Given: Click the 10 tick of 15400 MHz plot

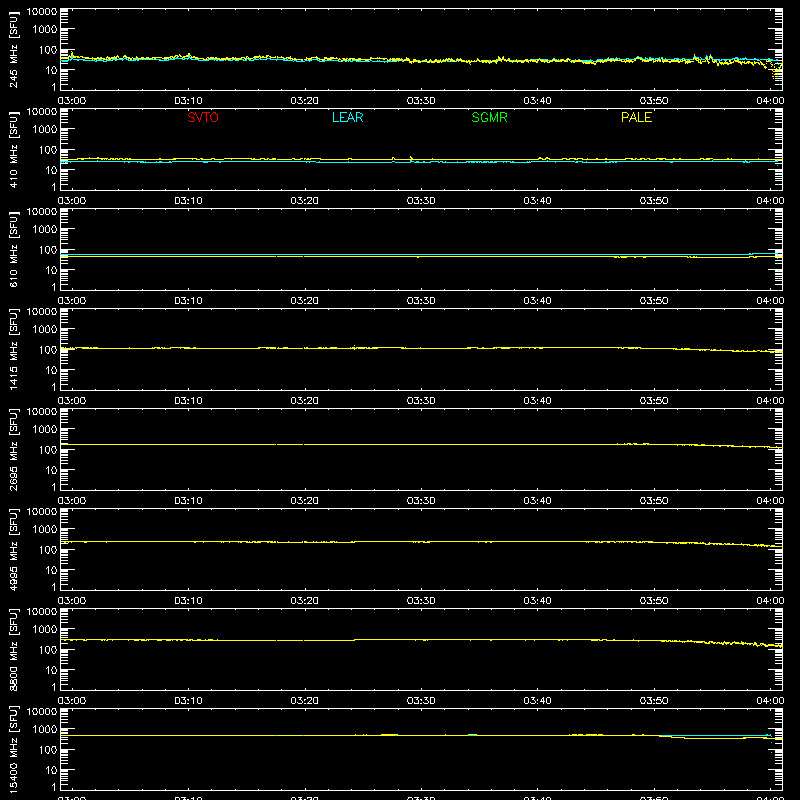Looking at the screenshot, I should [51, 770].
